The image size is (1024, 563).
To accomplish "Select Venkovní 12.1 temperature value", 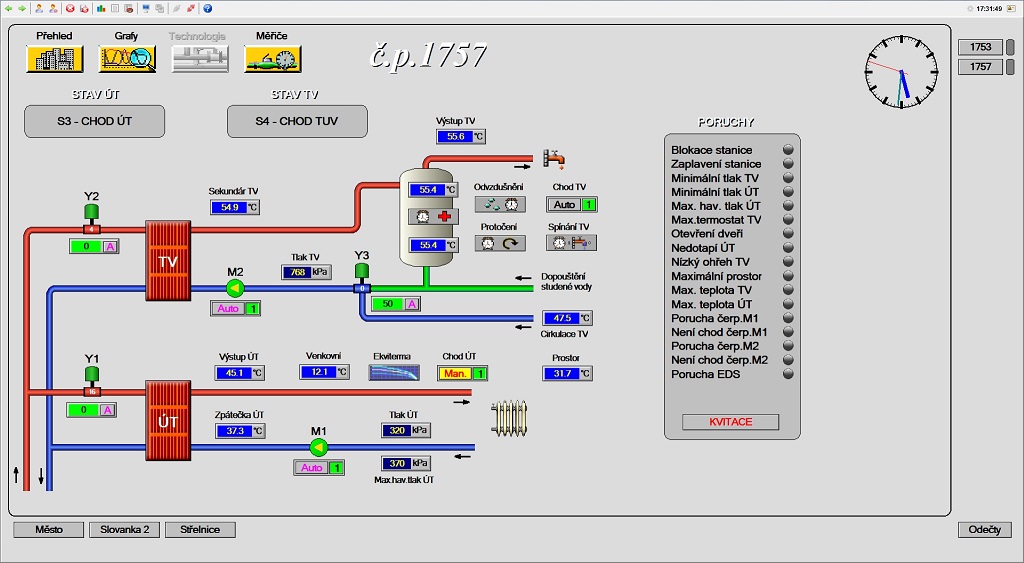I will pyautogui.click(x=325, y=372).
